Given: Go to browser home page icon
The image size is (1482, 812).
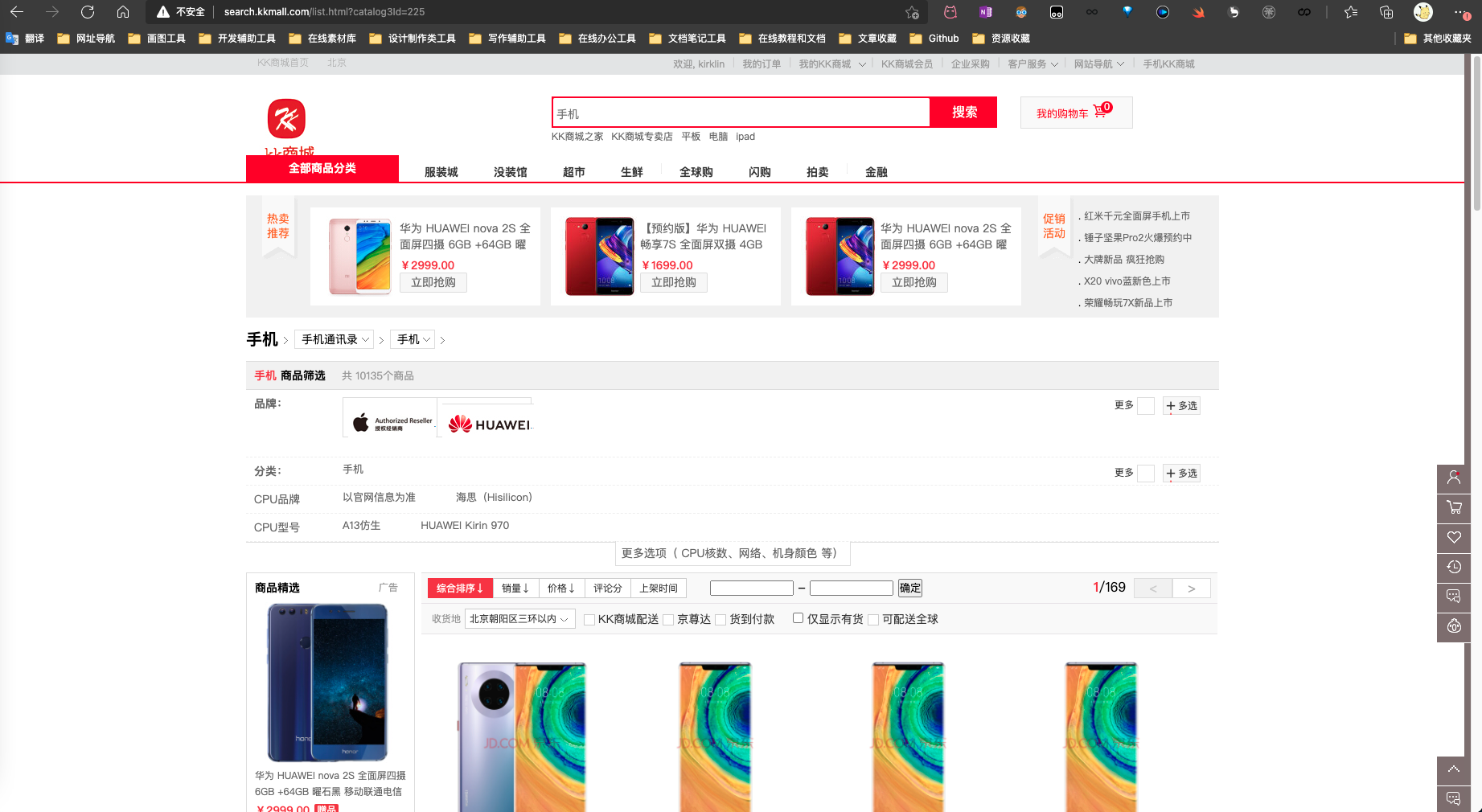Looking at the screenshot, I should tap(123, 12).
